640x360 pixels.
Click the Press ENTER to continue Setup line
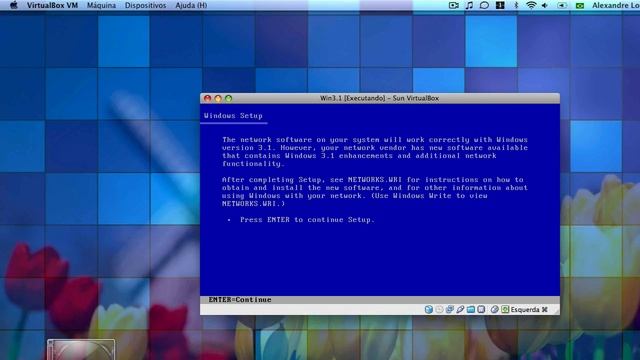307,220
